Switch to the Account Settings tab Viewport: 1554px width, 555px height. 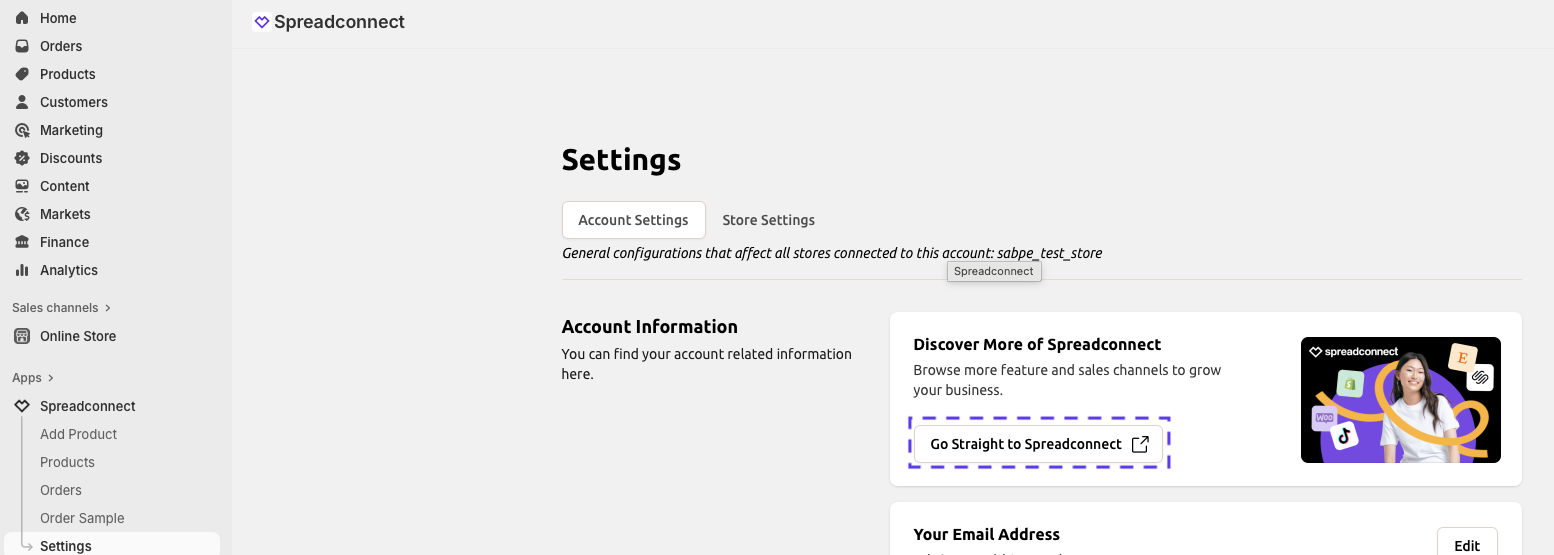point(634,220)
